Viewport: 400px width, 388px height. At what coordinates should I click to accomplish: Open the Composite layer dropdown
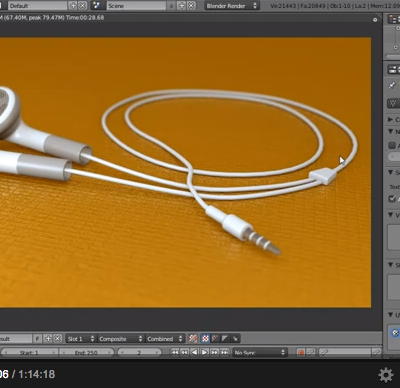[120, 339]
